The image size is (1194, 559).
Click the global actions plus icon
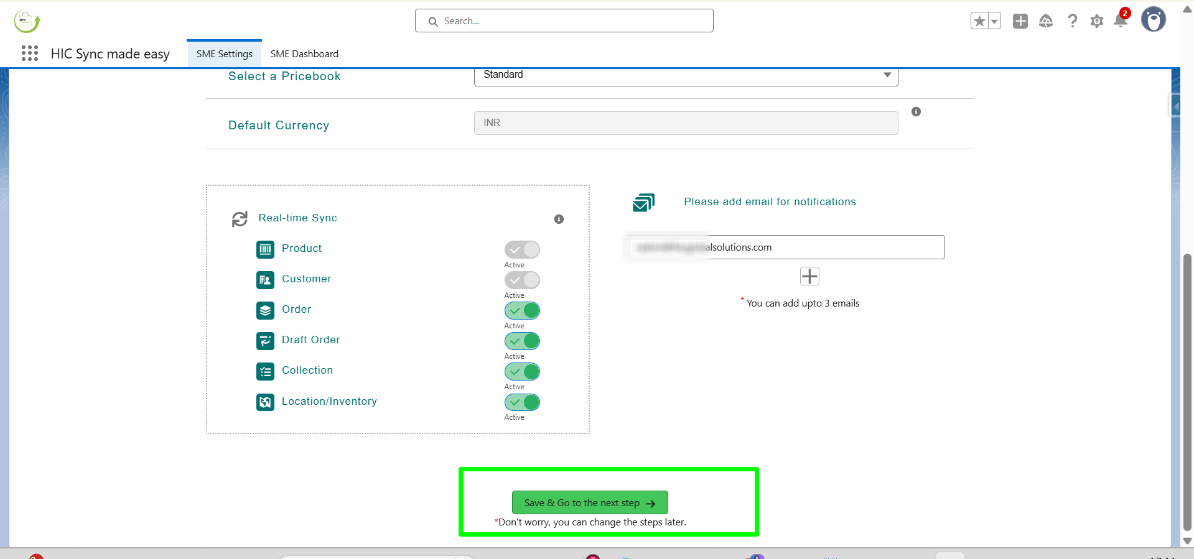coord(1020,21)
